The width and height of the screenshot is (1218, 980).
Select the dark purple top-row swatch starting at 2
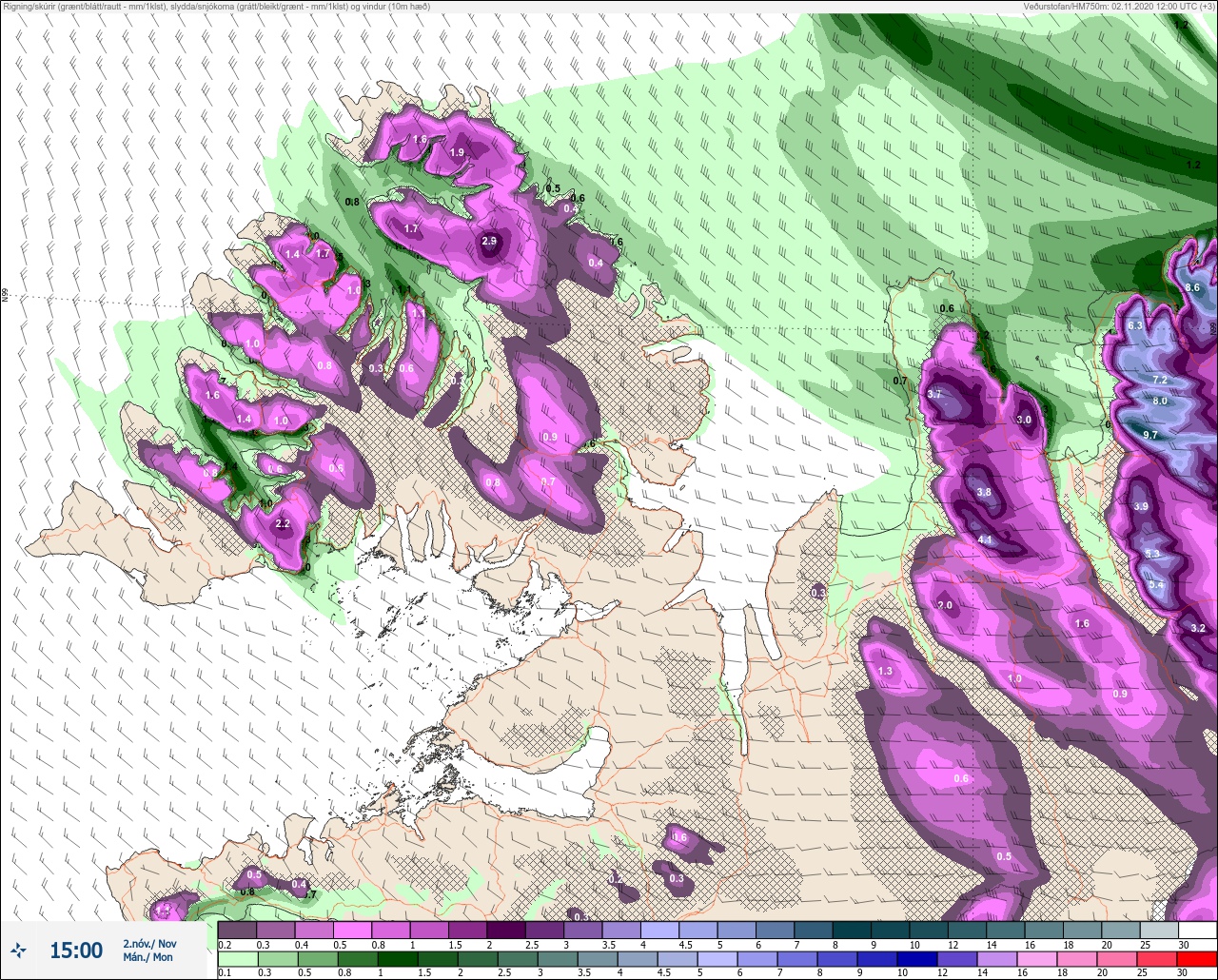(505, 930)
